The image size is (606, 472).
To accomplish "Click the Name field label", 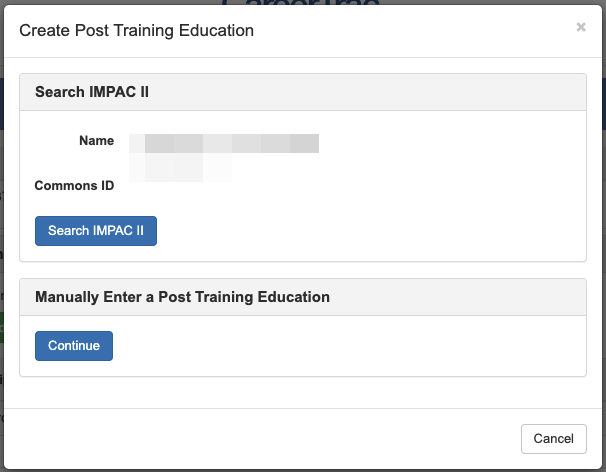I will 96,141.
